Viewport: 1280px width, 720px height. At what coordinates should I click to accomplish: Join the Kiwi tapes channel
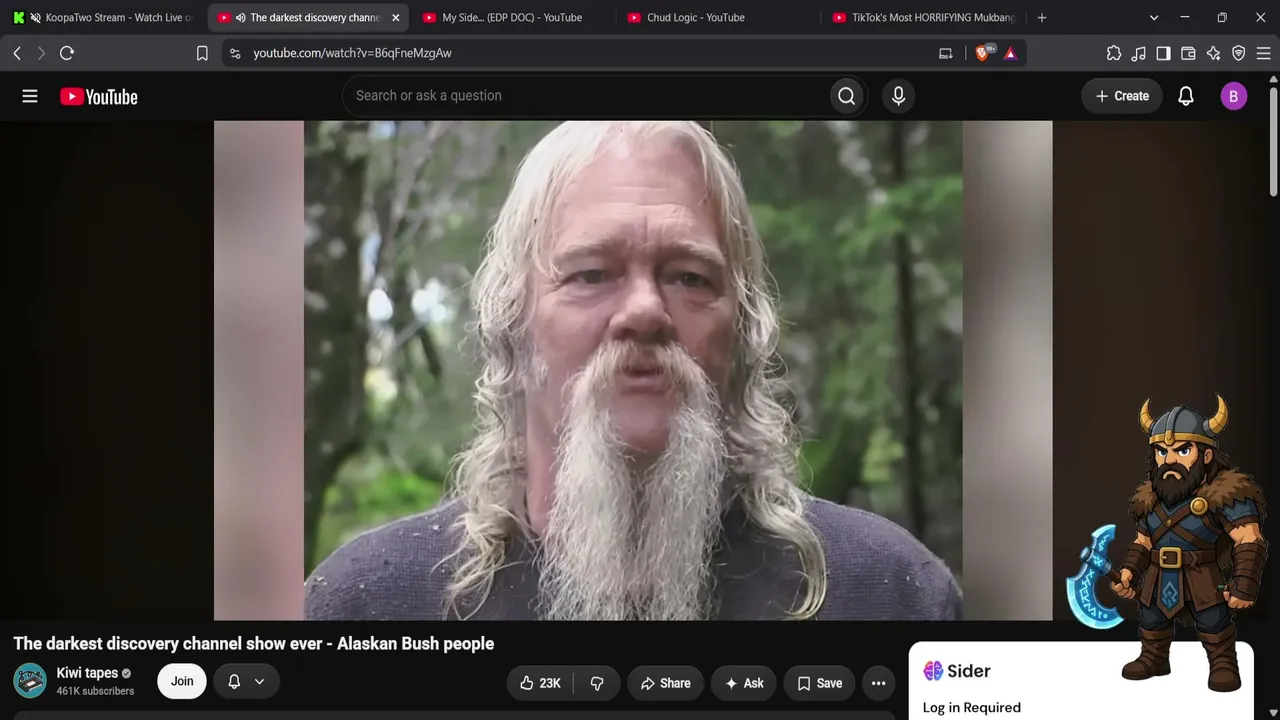coord(182,681)
